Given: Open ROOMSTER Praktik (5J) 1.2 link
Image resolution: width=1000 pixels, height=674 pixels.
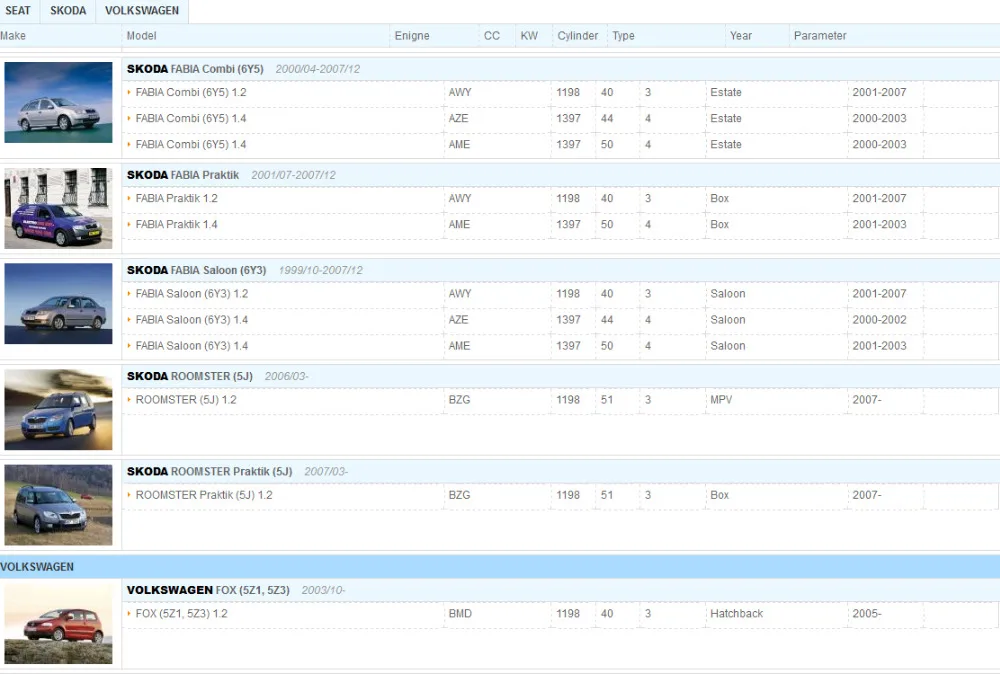Looking at the screenshot, I should [203, 495].
